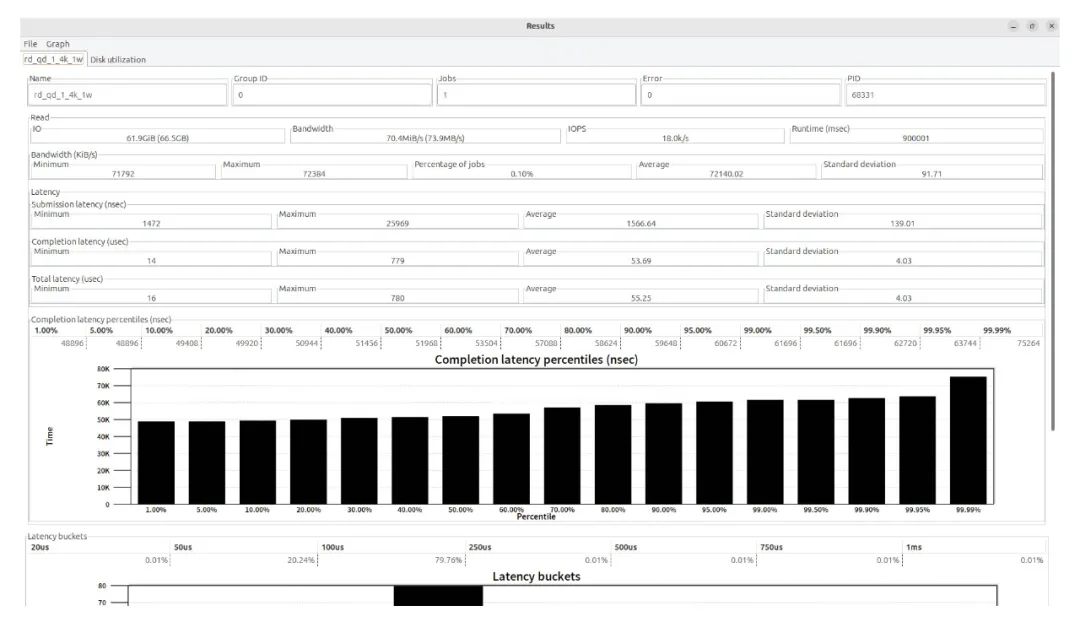Click the Bandwidth Maximum value 72384
1080x633 pixels.
pyautogui.click(x=314, y=174)
